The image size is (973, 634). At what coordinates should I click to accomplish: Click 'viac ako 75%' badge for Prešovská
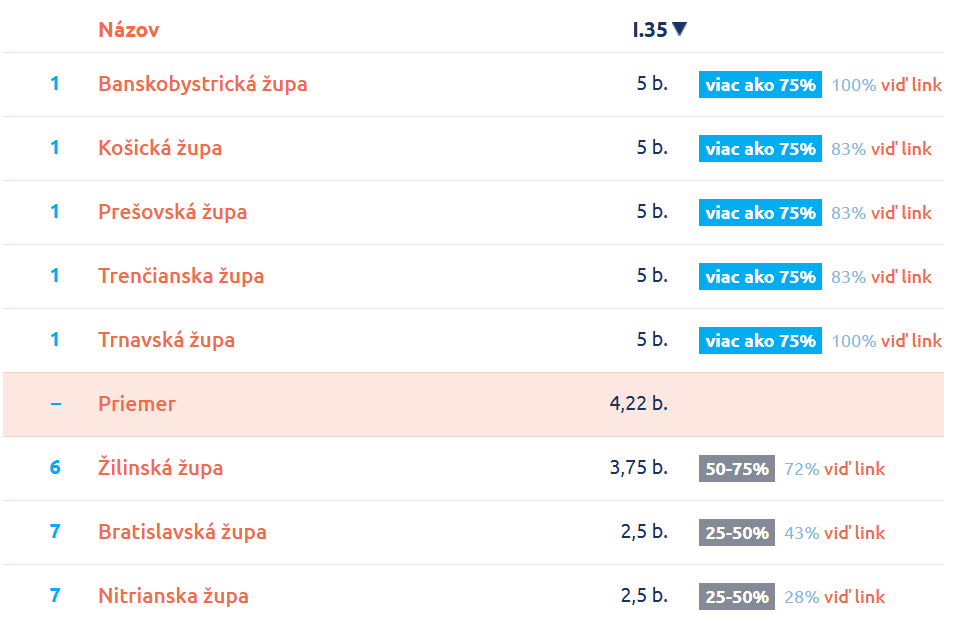pos(760,213)
